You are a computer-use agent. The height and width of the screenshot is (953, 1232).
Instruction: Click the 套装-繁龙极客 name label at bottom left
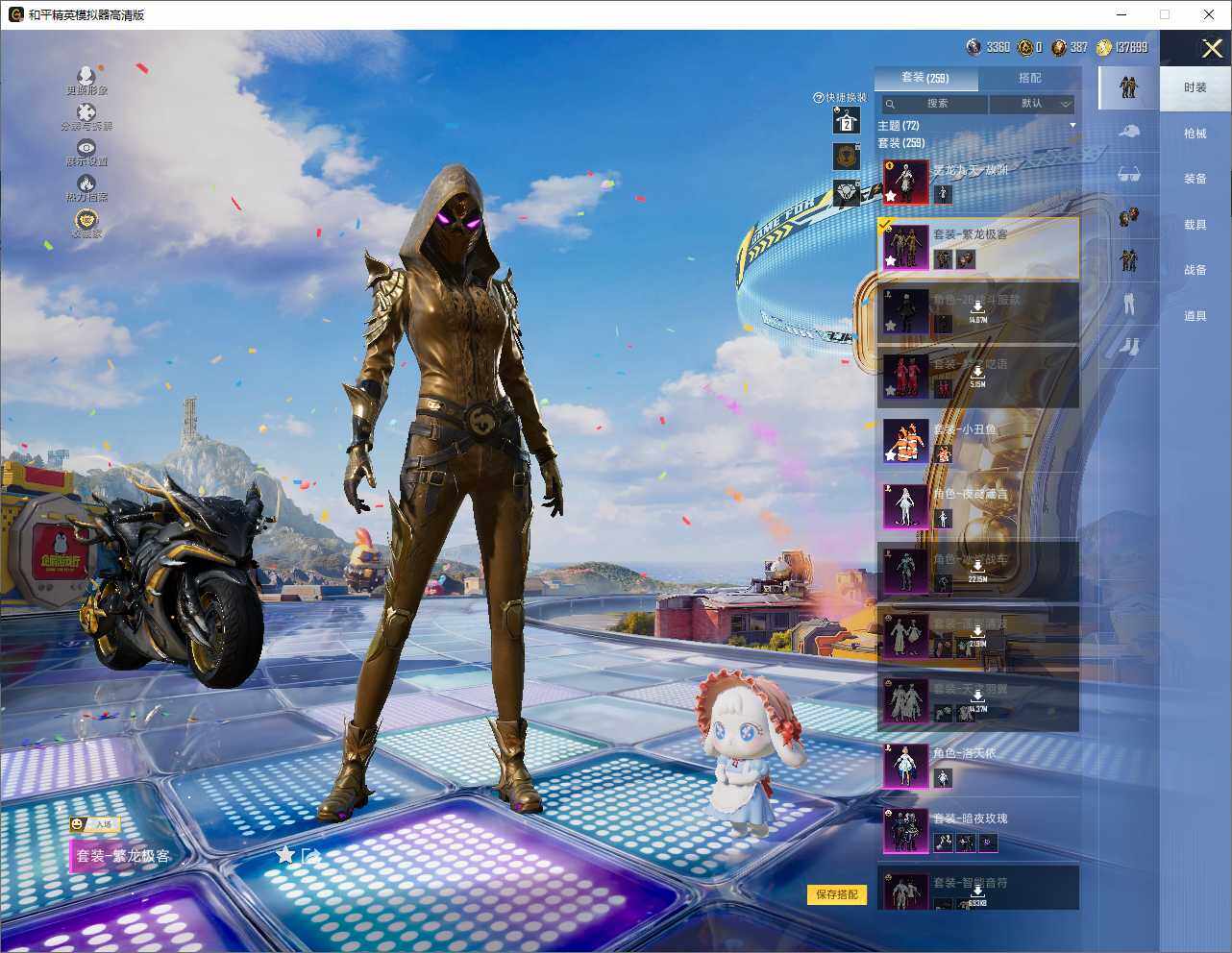coord(123,856)
